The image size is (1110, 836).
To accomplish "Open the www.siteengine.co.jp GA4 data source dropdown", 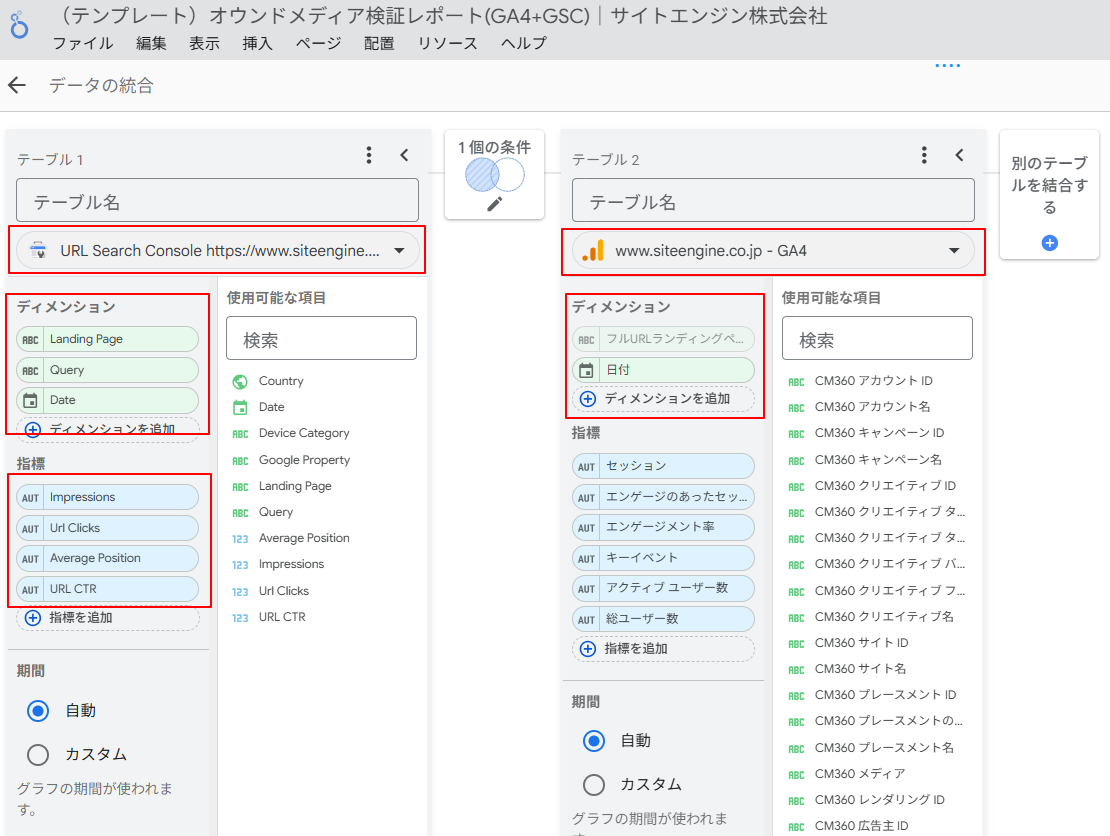I will (773, 251).
